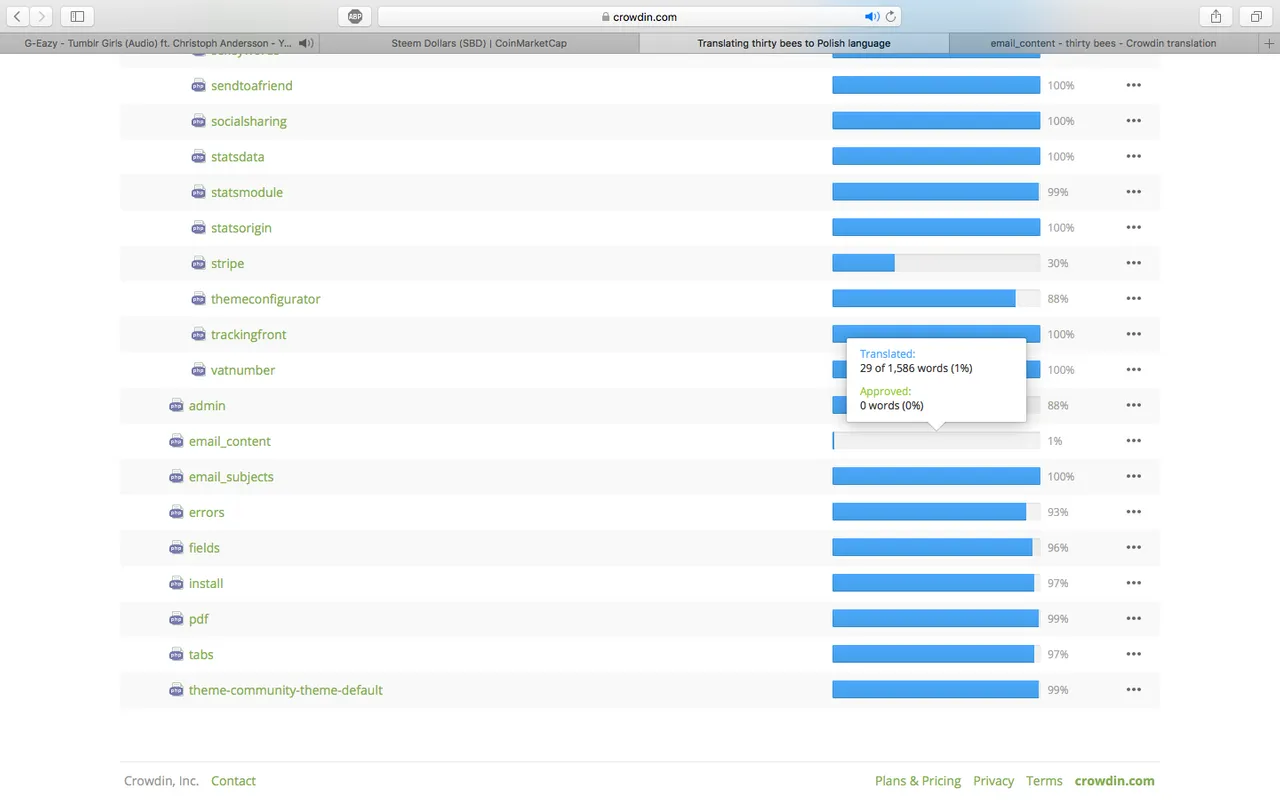
Task: Open the more options menu for errors
Action: coord(1133,512)
